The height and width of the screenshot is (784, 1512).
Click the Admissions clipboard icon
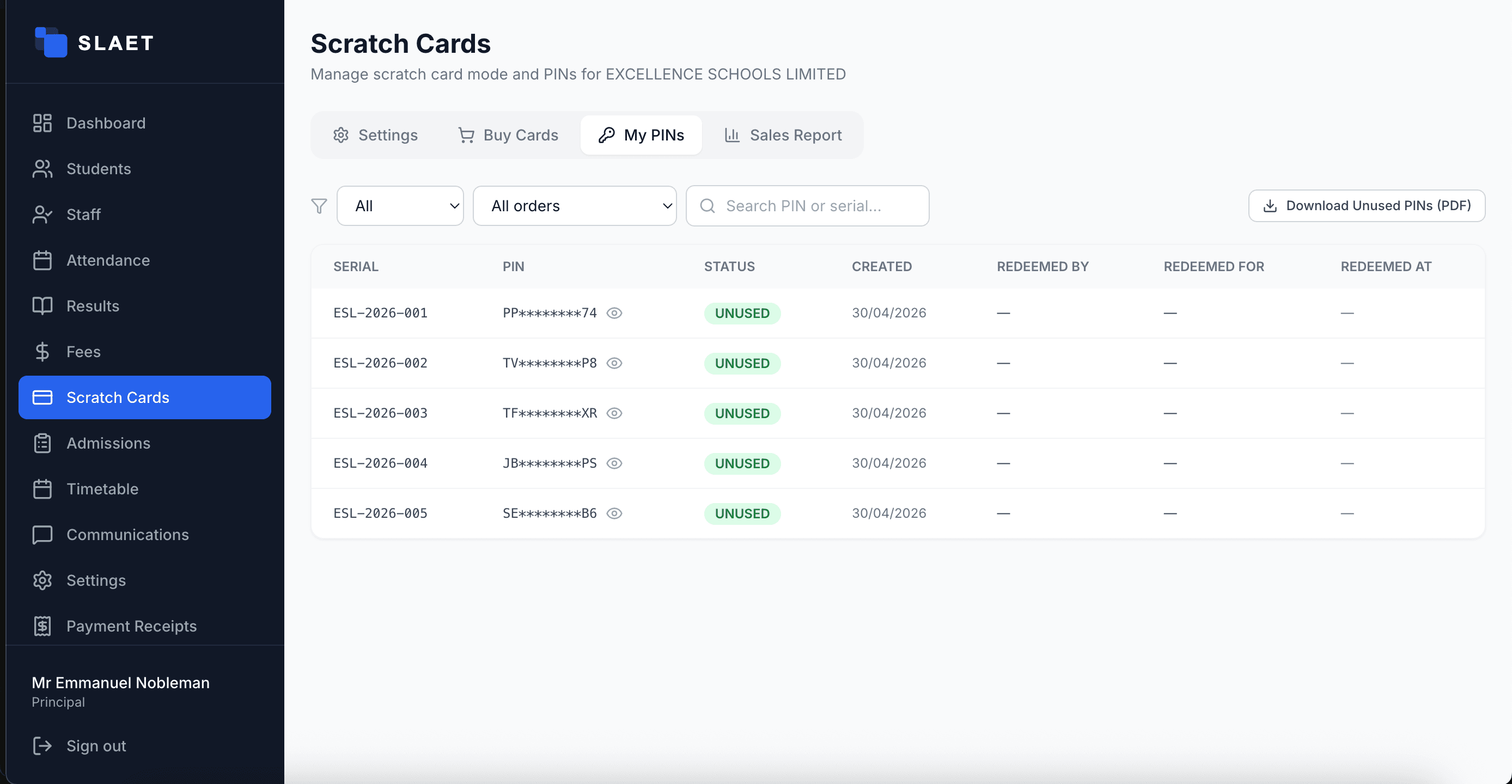click(x=42, y=444)
